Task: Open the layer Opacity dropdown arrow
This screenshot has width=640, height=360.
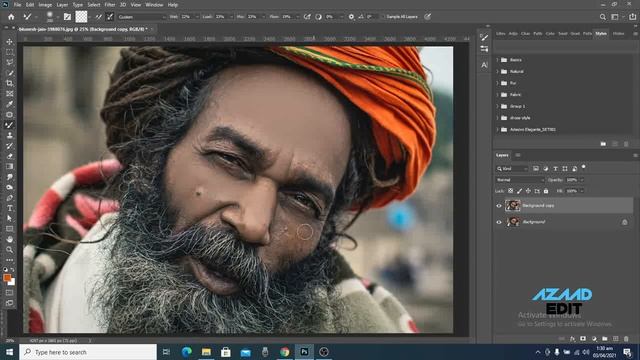Action: 582,180
